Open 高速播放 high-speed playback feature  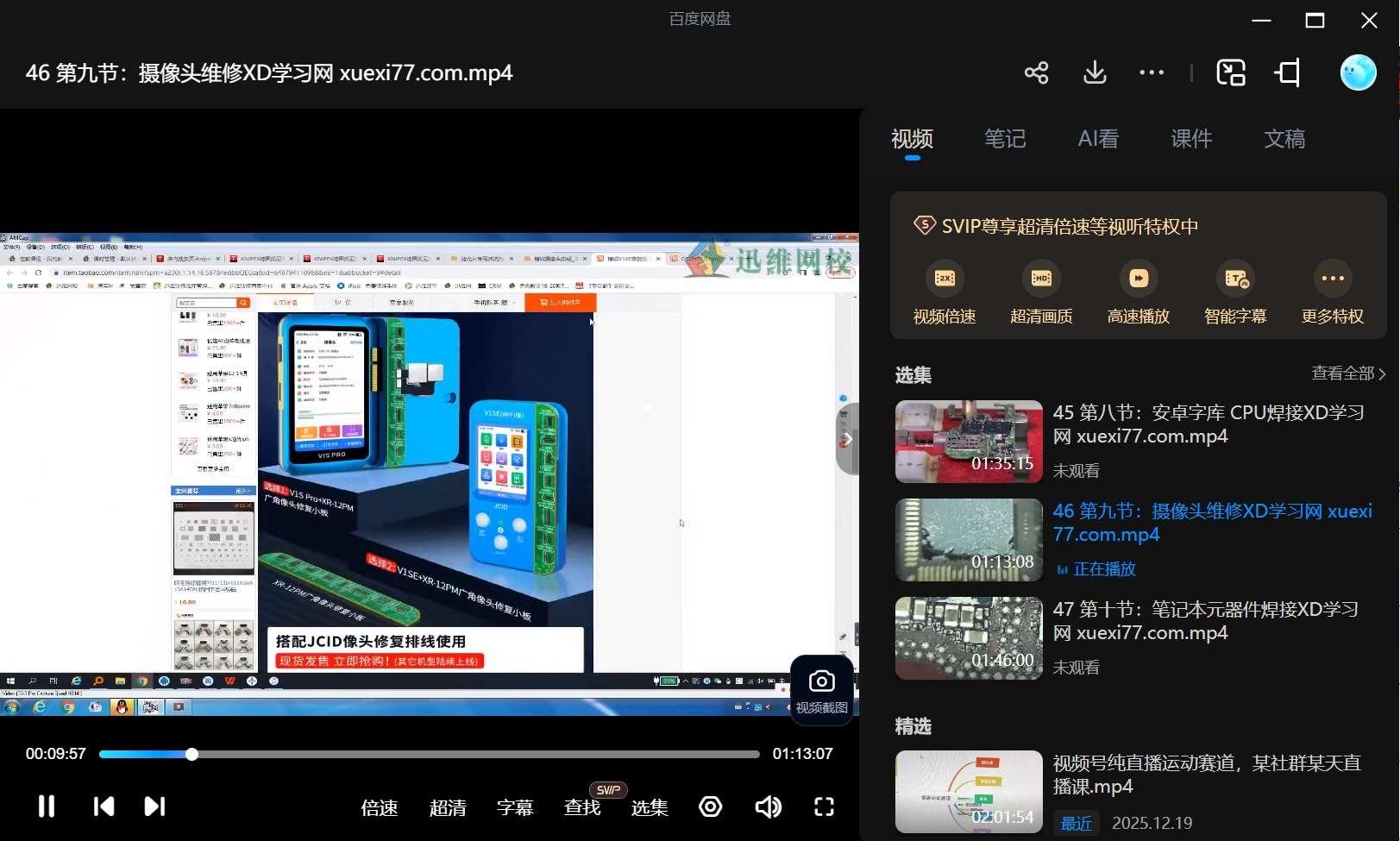pos(1138,292)
